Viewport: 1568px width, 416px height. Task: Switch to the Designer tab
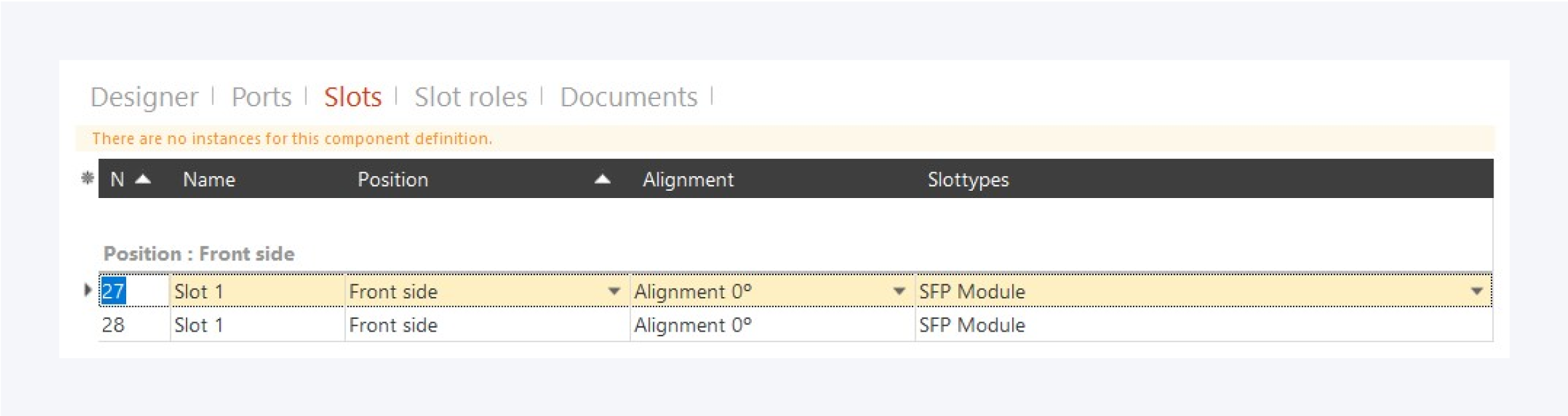[144, 97]
